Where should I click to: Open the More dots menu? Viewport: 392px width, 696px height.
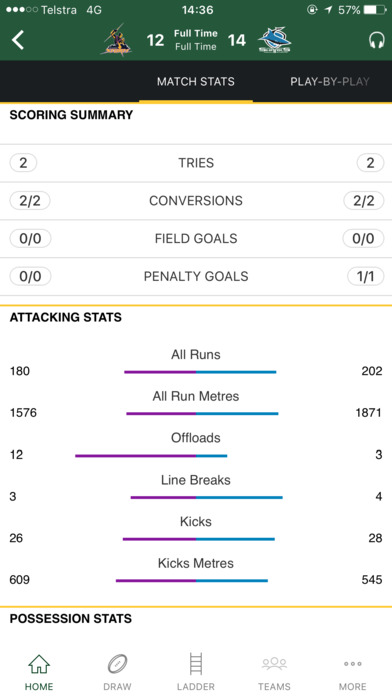(x=352, y=664)
